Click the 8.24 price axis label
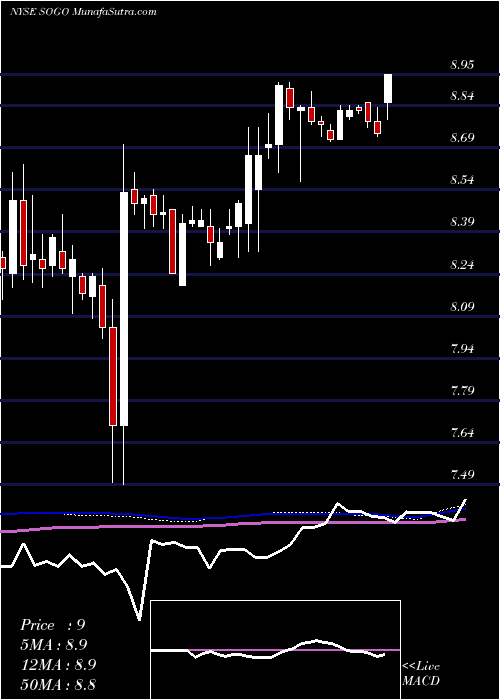This screenshot has width=500, height=700. (x=462, y=265)
